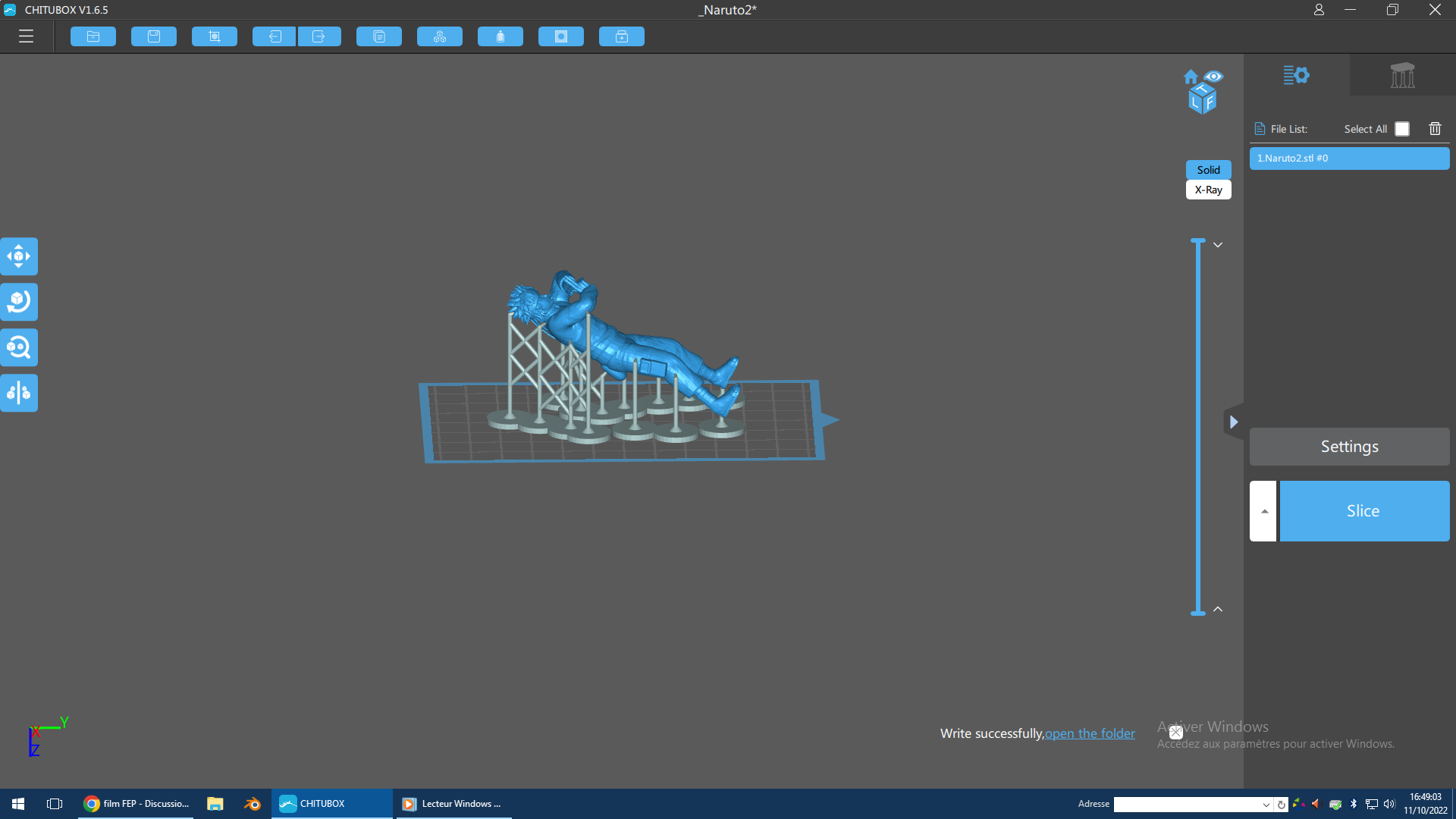Click the Hollow model toolbar icon
1456x819 pixels.
[500, 36]
